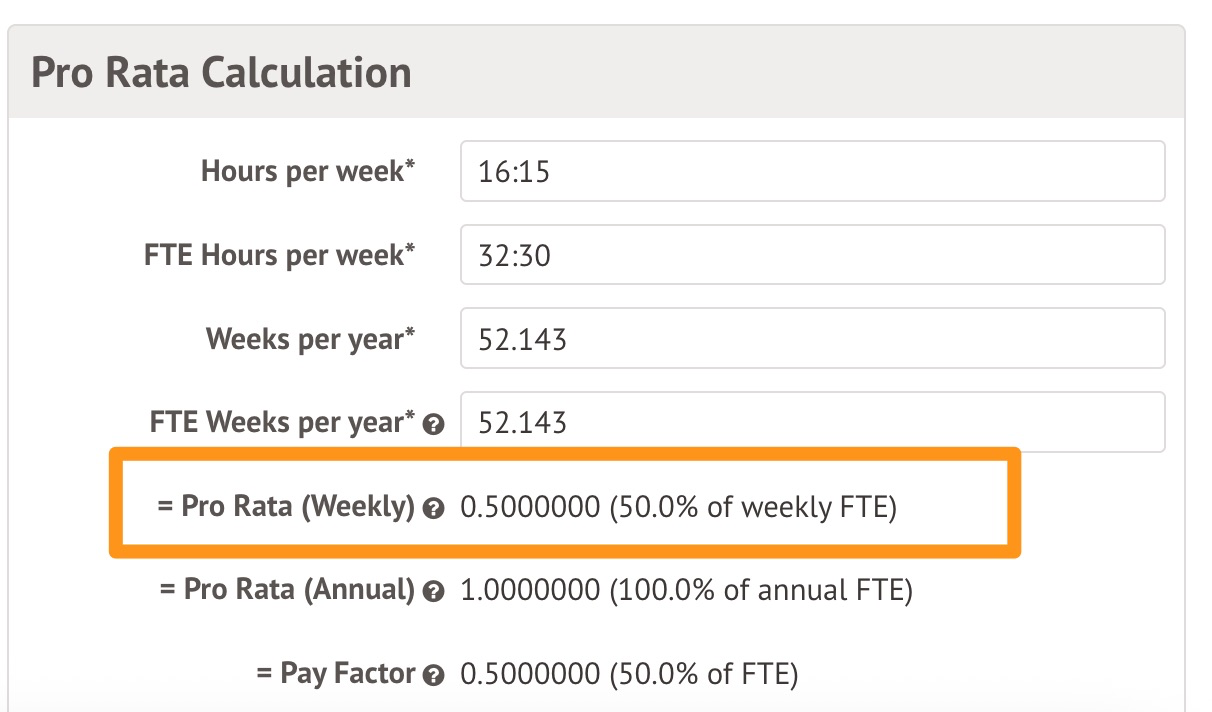
Task: Click the Pro Rata Calculation panel heading
Action: click(221, 74)
